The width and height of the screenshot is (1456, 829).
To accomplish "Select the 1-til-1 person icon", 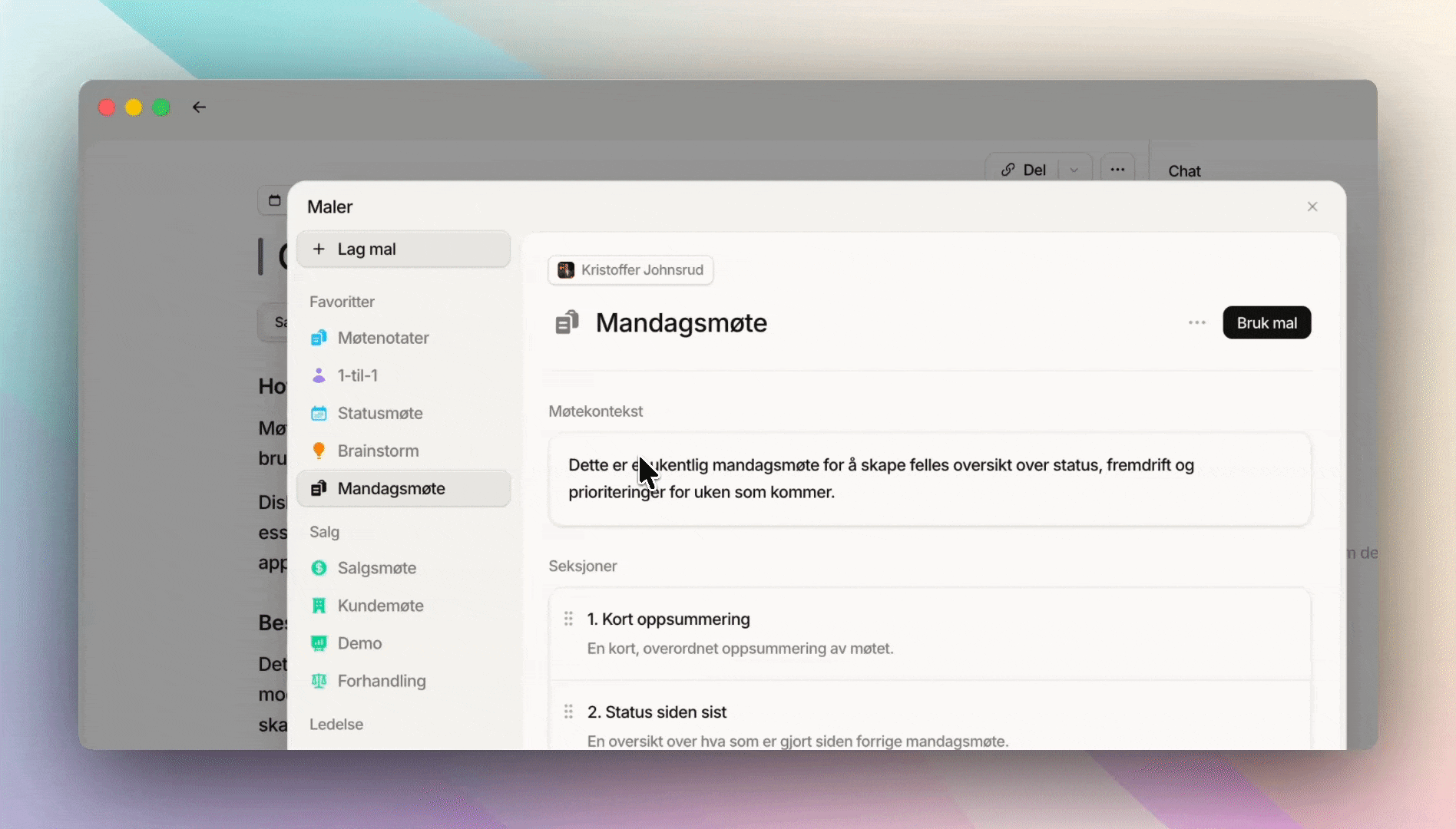I will (x=319, y=375).
